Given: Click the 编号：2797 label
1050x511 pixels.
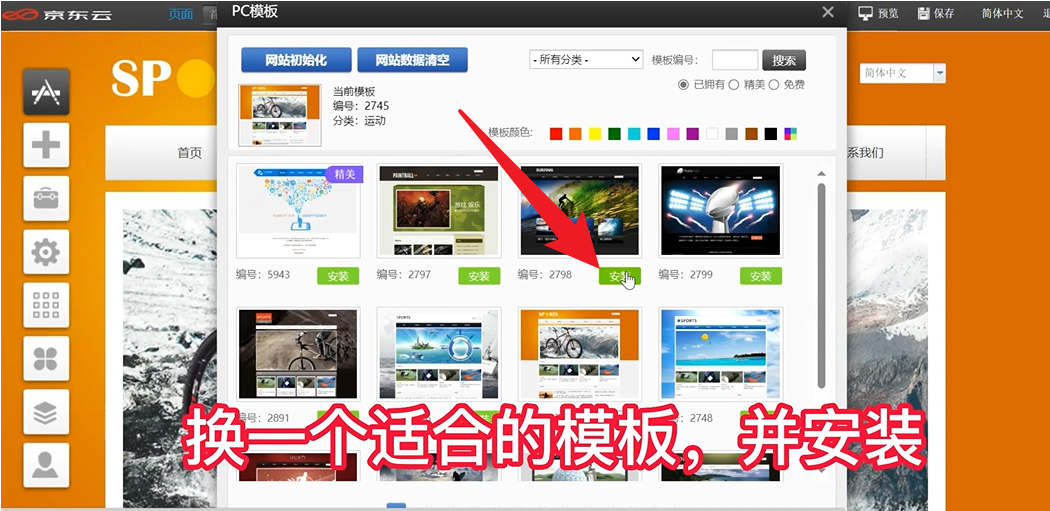Looking at the screenshot, I should [x=404, y=275].
